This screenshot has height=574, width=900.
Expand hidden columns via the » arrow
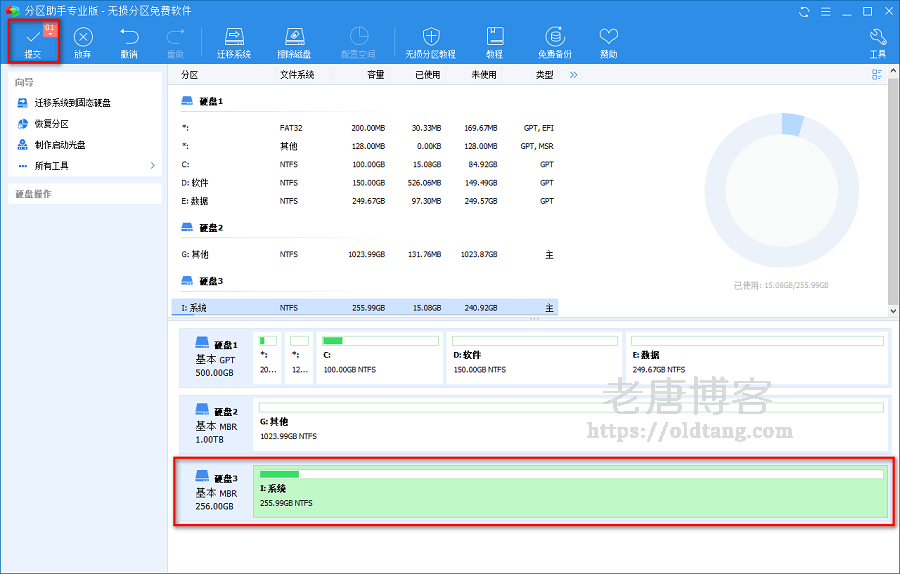tap(573, 75)
